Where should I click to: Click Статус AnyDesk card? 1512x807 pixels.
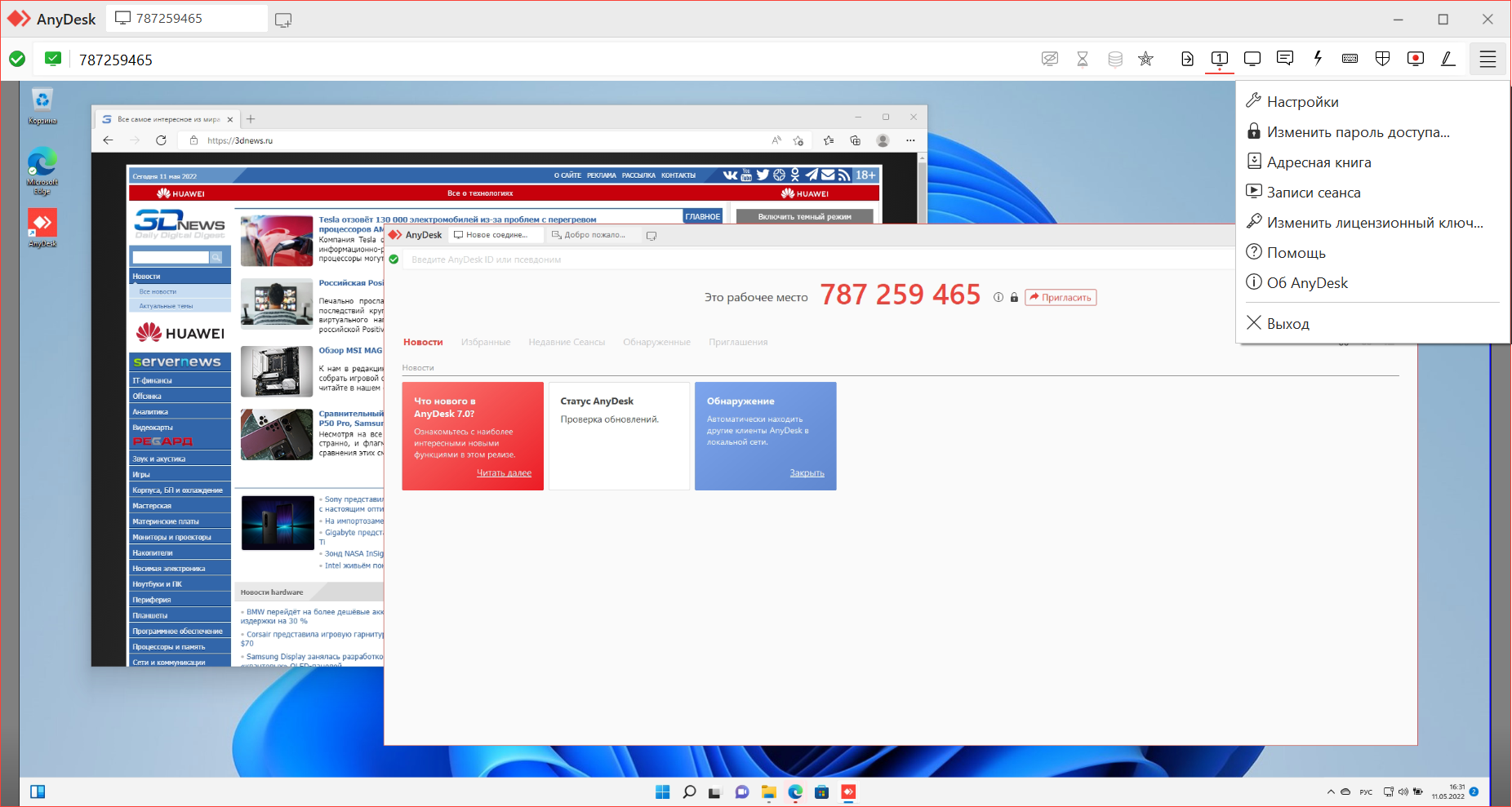tap(619, 436)
